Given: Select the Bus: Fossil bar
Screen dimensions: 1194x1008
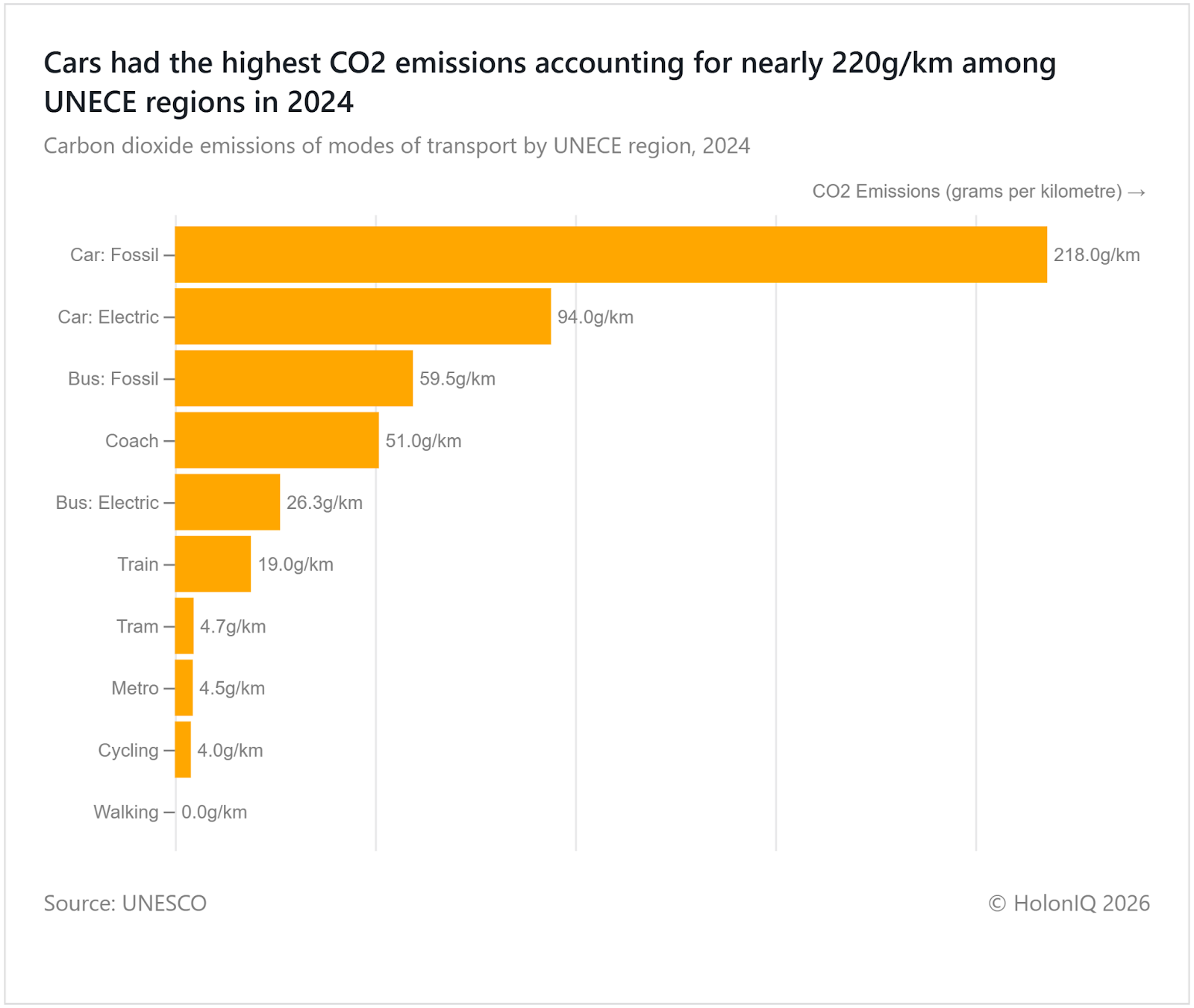Looking at the screenshot, I should pos(293,378).
